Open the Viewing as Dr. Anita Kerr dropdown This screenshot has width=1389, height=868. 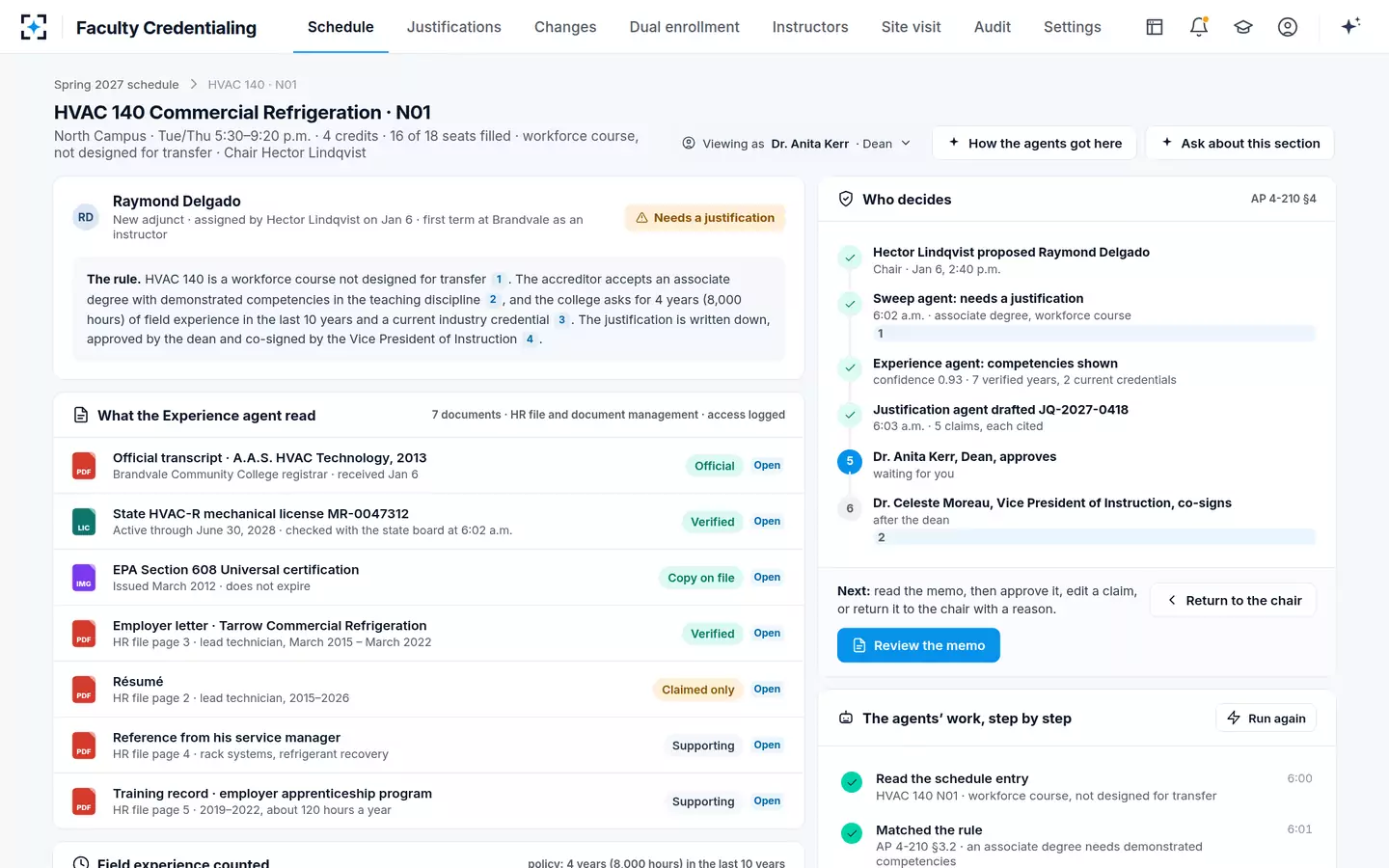(797, 144)
